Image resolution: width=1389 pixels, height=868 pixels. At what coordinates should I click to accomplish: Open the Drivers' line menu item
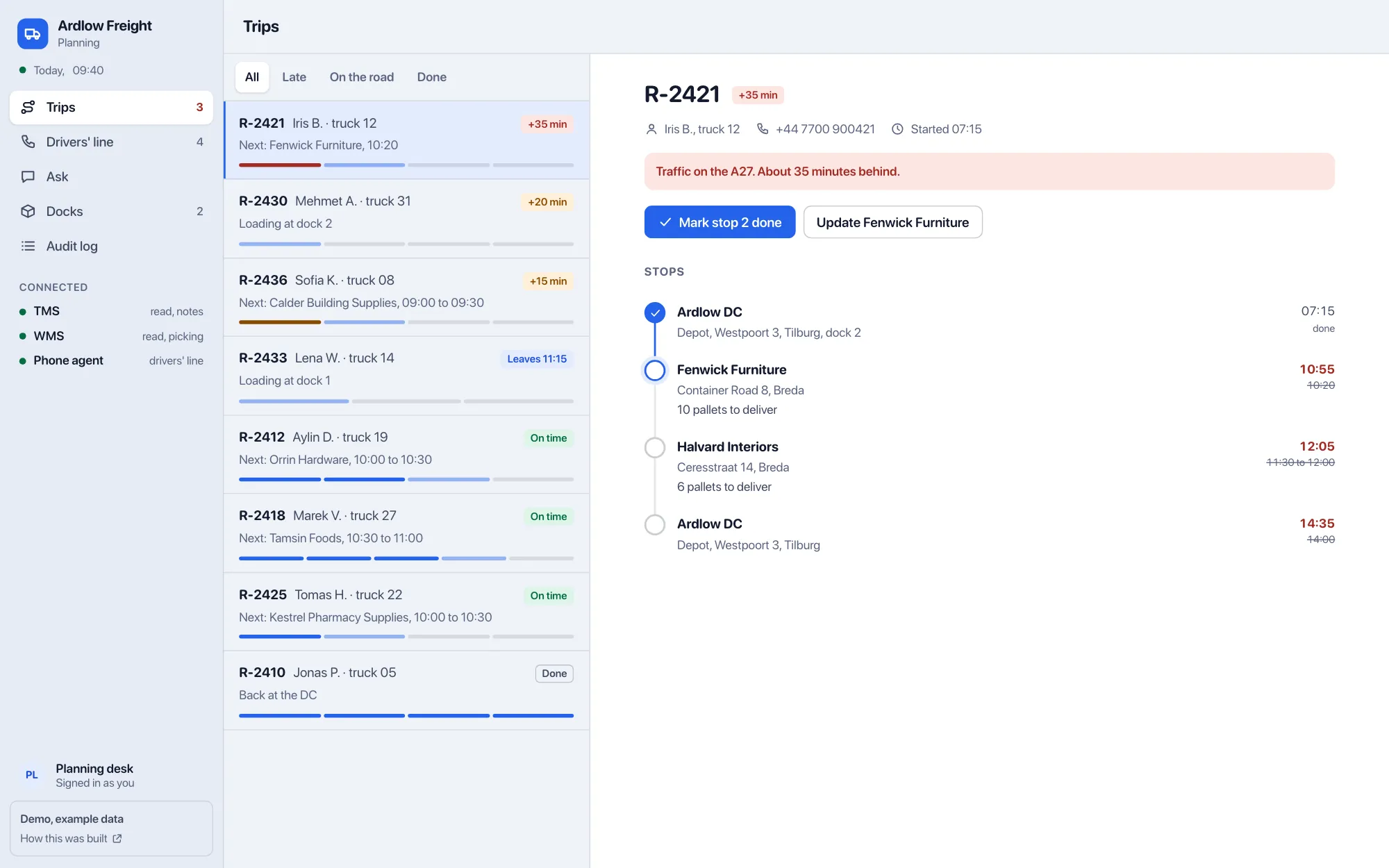[x=111, y=142]
